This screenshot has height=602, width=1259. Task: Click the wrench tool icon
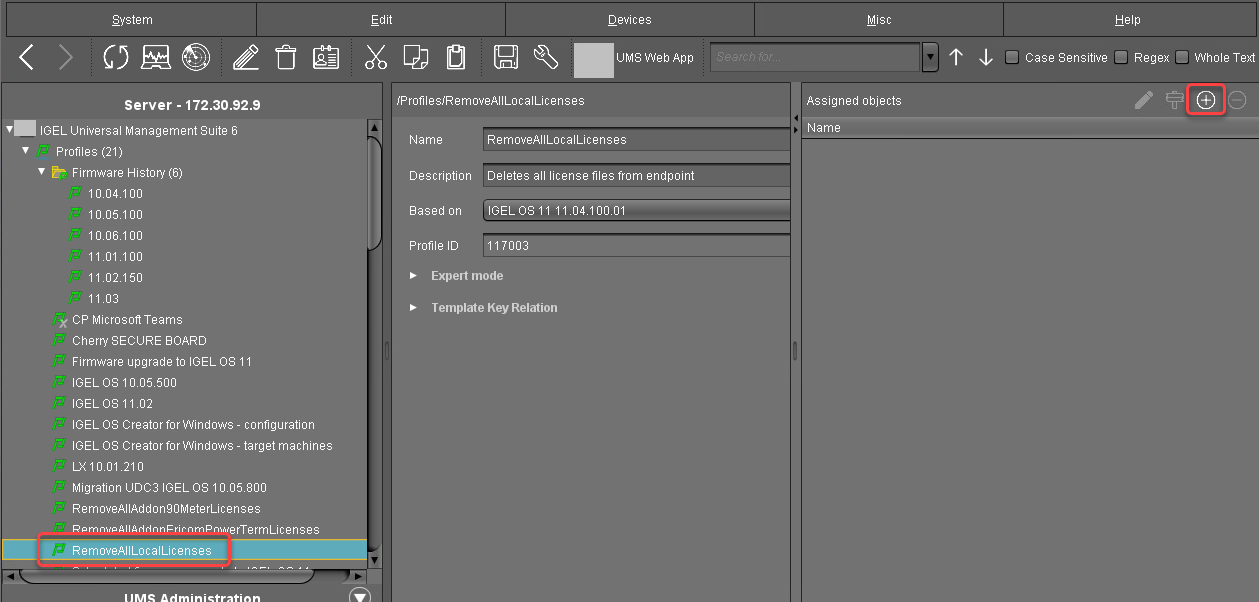point(545,58)
